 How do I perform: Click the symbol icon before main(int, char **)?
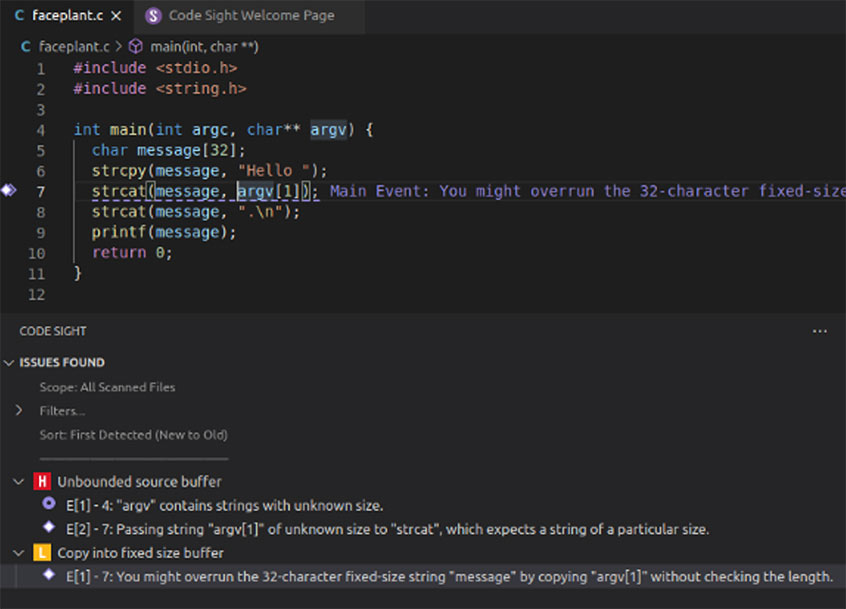pyautogui.click(x=136, y=45)
